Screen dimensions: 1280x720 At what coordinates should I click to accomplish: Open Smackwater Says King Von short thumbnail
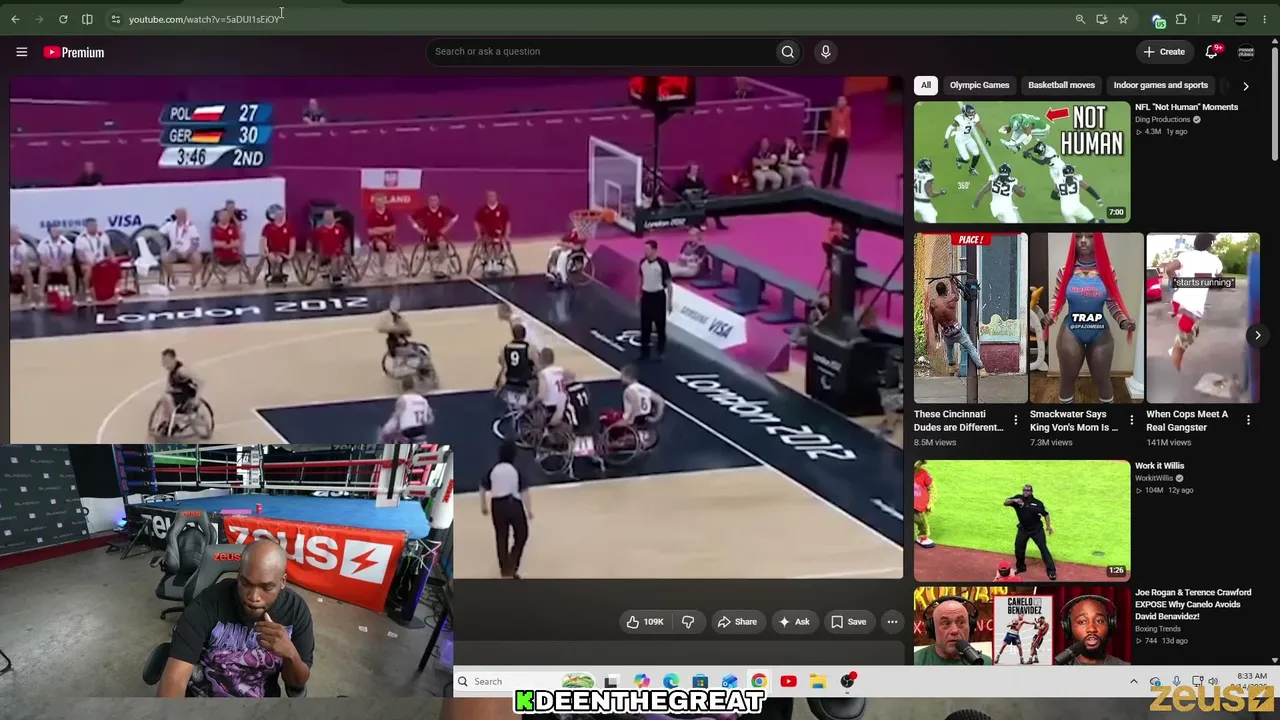click(x=1086, y=318)
